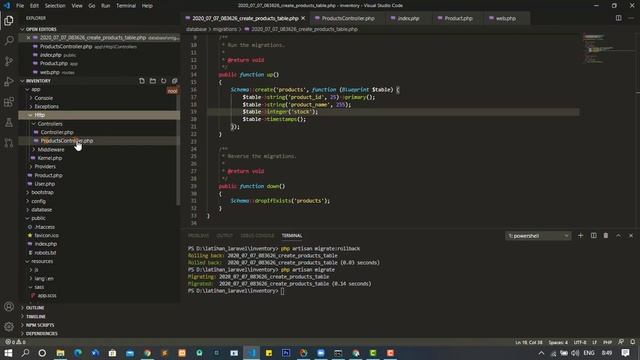Open favicon.ico in public folder
The image size is (640, 360).
[99, 236]
